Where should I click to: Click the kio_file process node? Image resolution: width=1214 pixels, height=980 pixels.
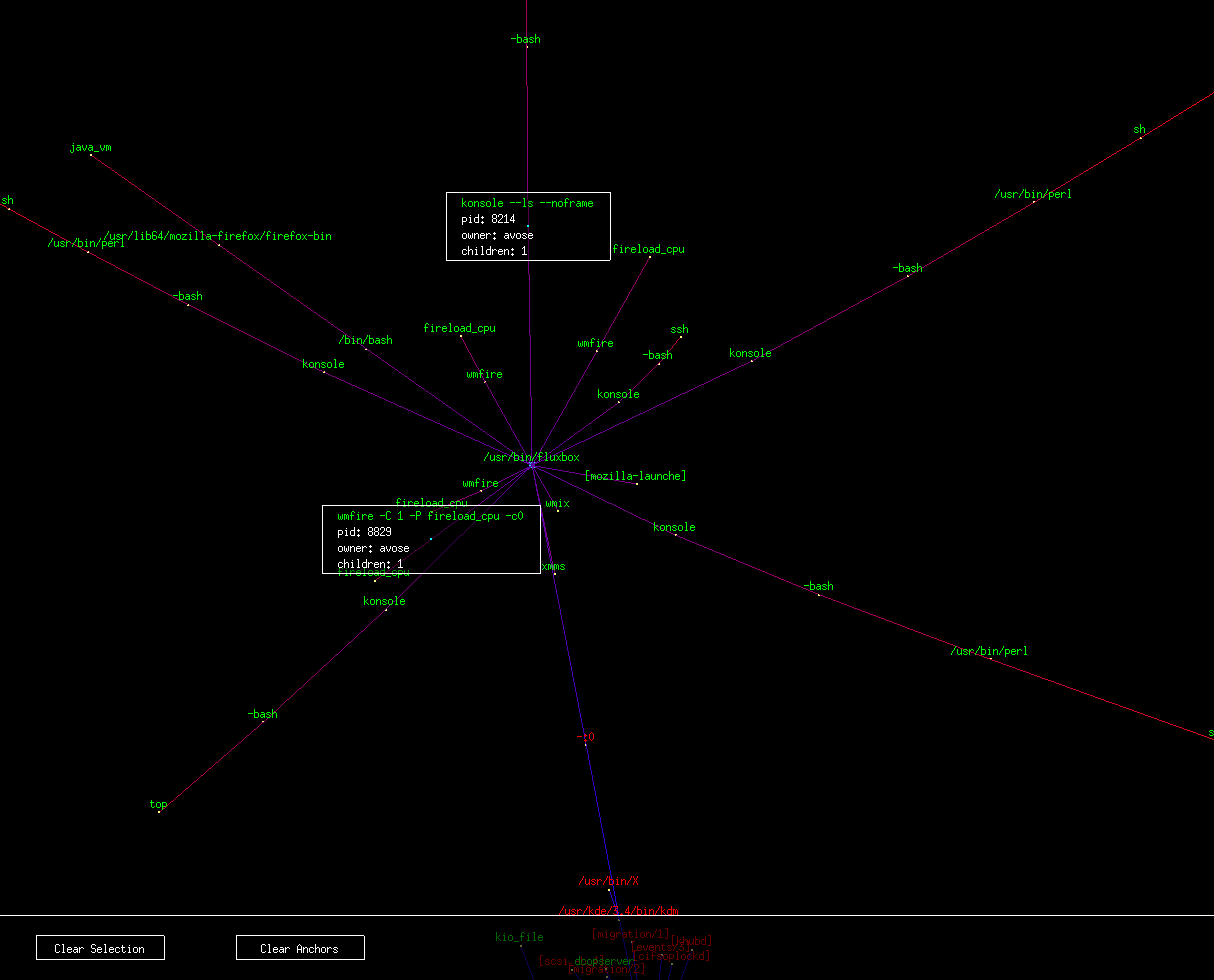point(520,944)
